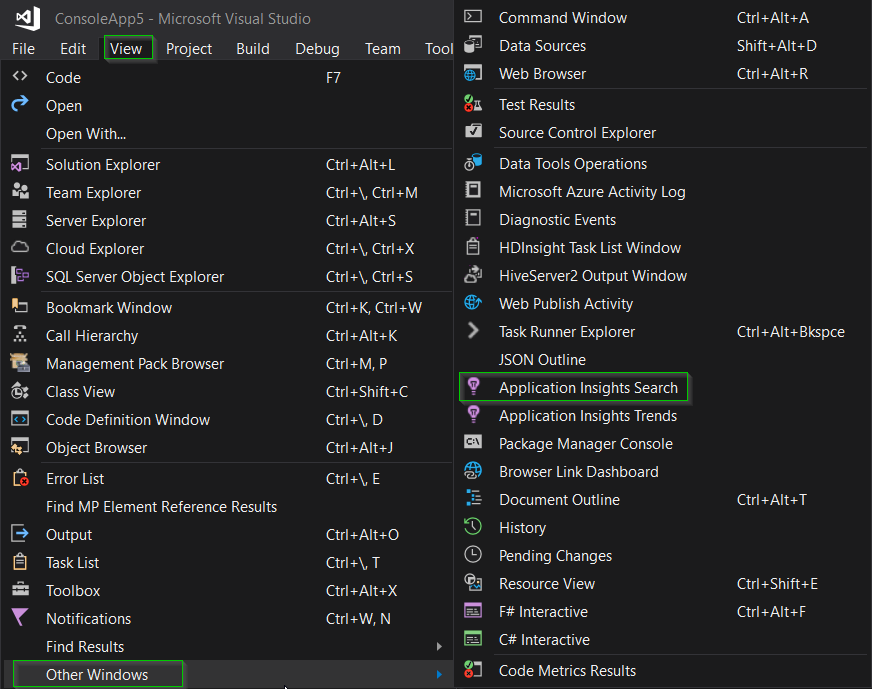Image resolution: width=872 pixels, height=689 pixels.
Task: Click the Solution Explorer icon
Action: [20, 163]
